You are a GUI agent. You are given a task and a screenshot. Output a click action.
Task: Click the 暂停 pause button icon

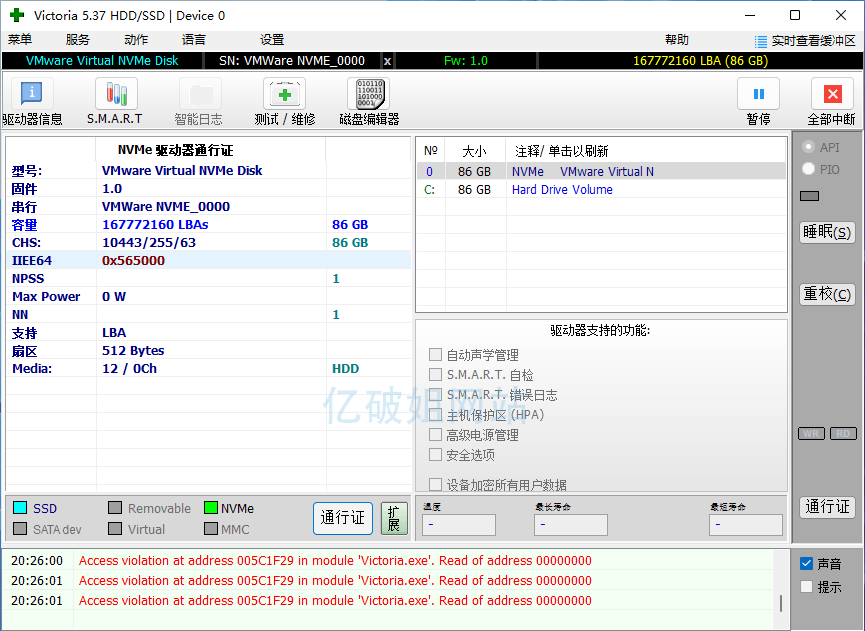(758, 94)
